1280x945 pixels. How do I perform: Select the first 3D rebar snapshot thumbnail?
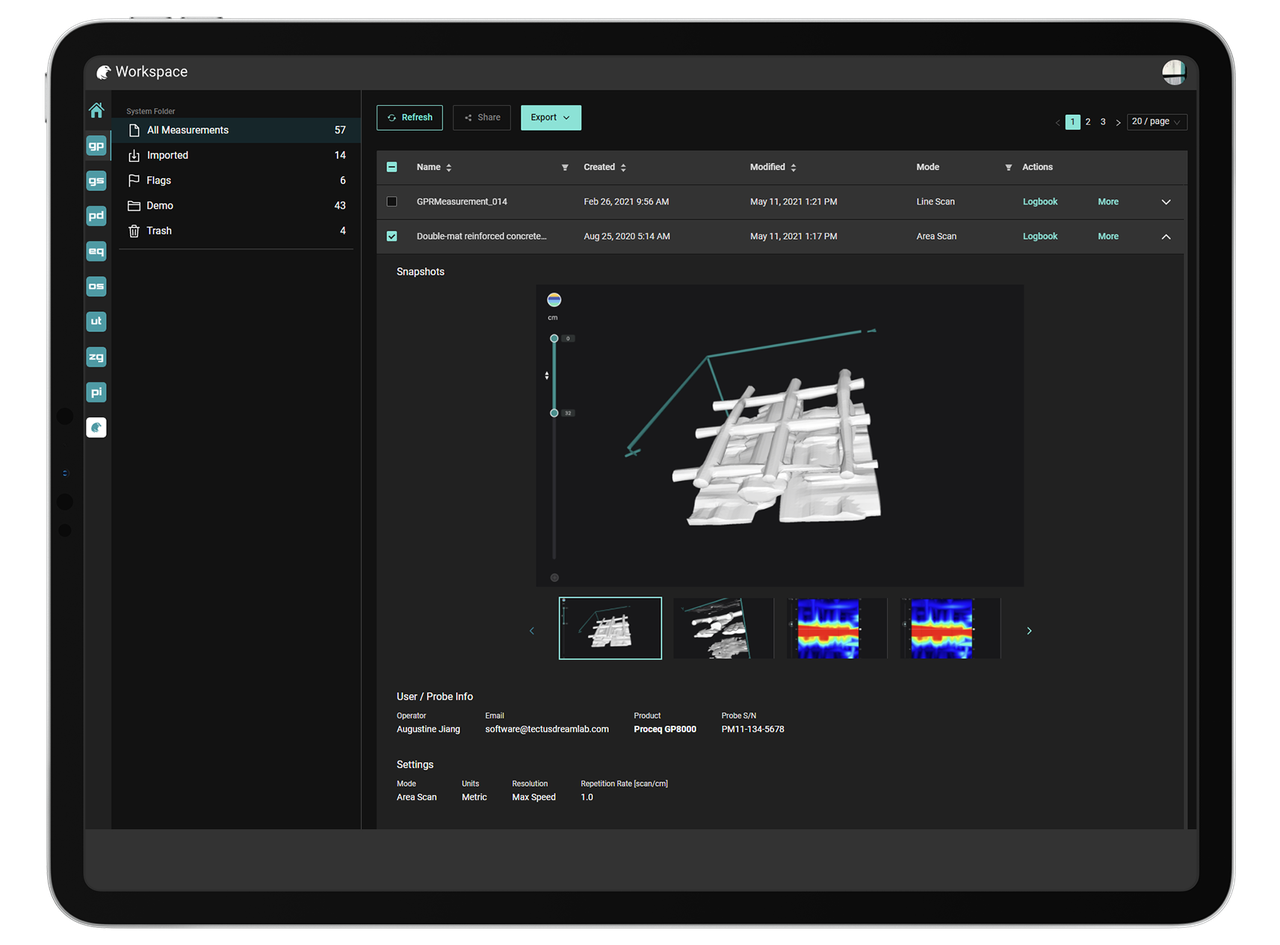point(610,628)
